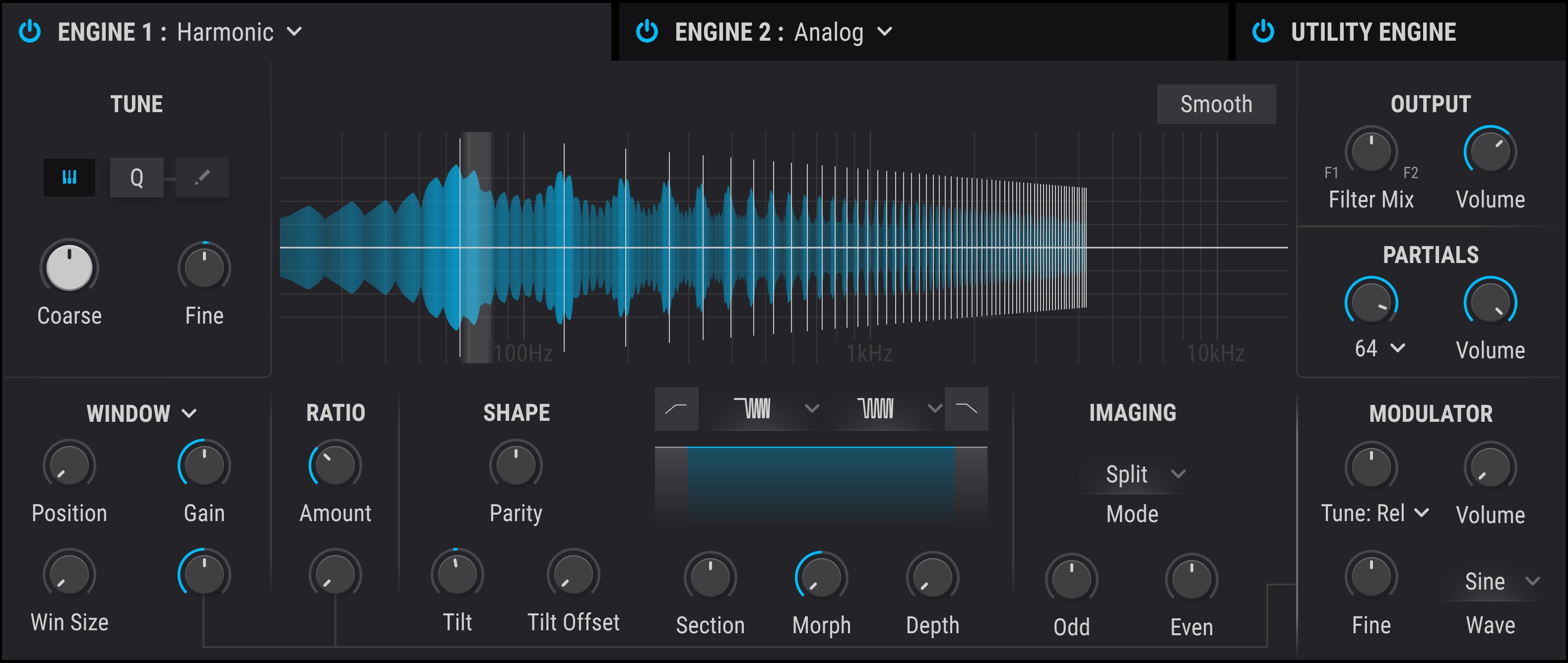This screenshot has height=663, width=1568.
Task: Click the first spectral shape waveform icon
Action: (x=753, y=408)
